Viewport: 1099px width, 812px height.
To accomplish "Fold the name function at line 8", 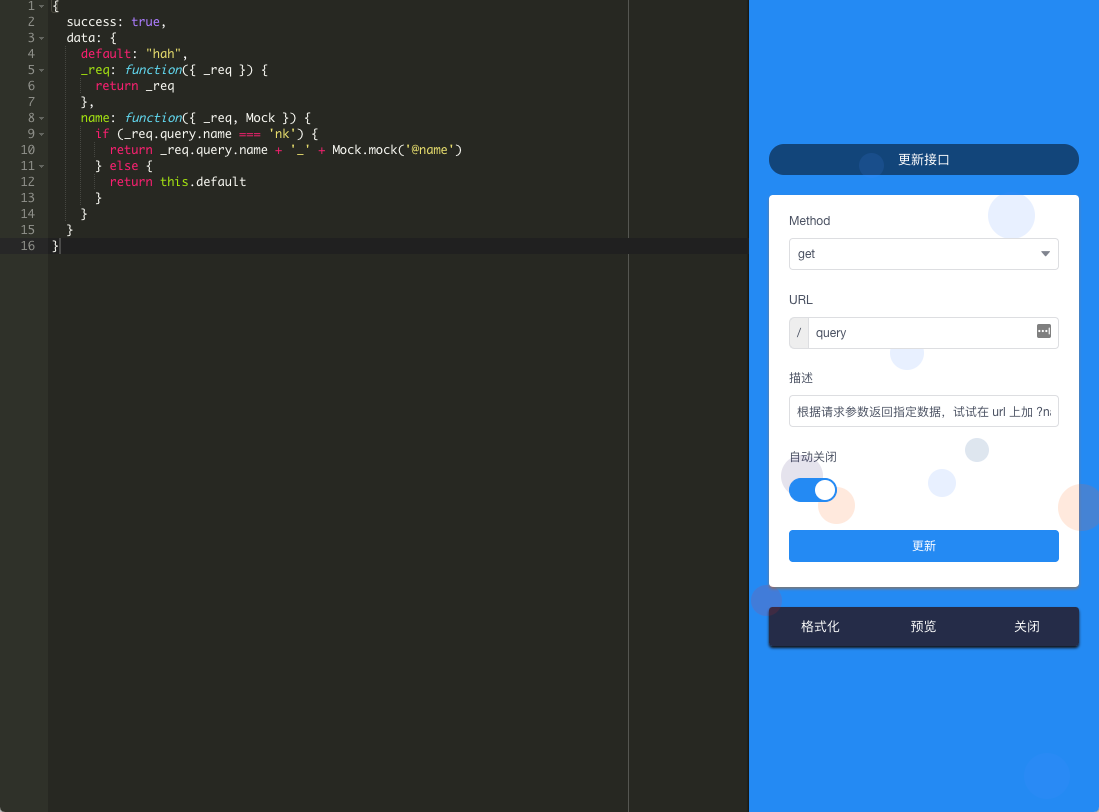I will tap(41, 118).
